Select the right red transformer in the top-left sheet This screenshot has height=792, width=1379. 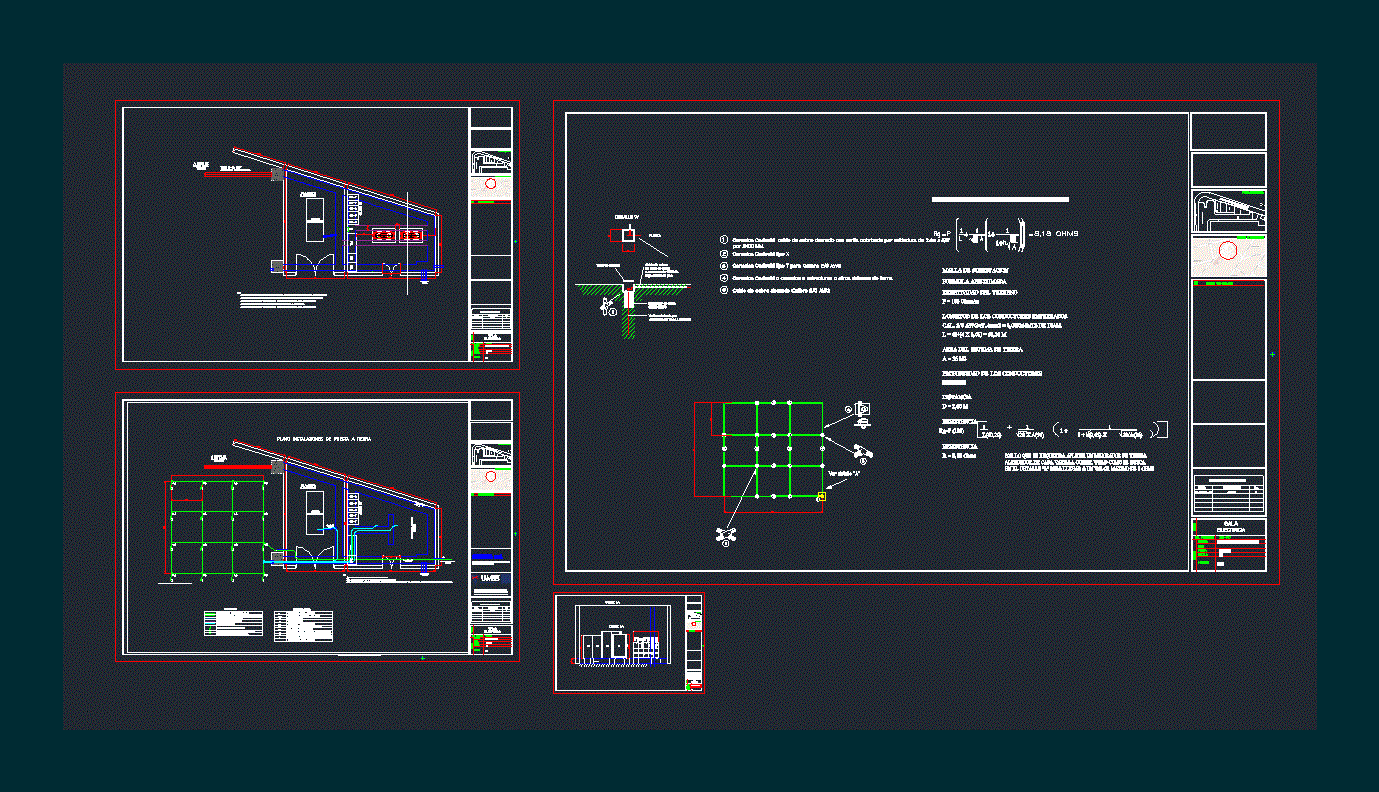pyautogui.click(x=412, y=236)
